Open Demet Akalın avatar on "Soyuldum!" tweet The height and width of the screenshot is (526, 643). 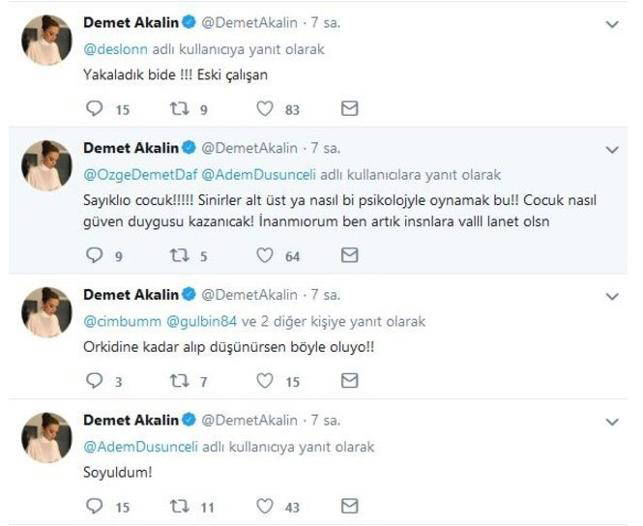click(47, 436)
